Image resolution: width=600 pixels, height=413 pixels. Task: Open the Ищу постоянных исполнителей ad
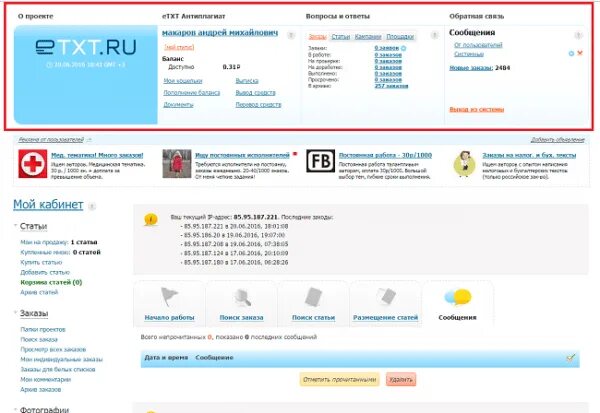click(242, 155)
